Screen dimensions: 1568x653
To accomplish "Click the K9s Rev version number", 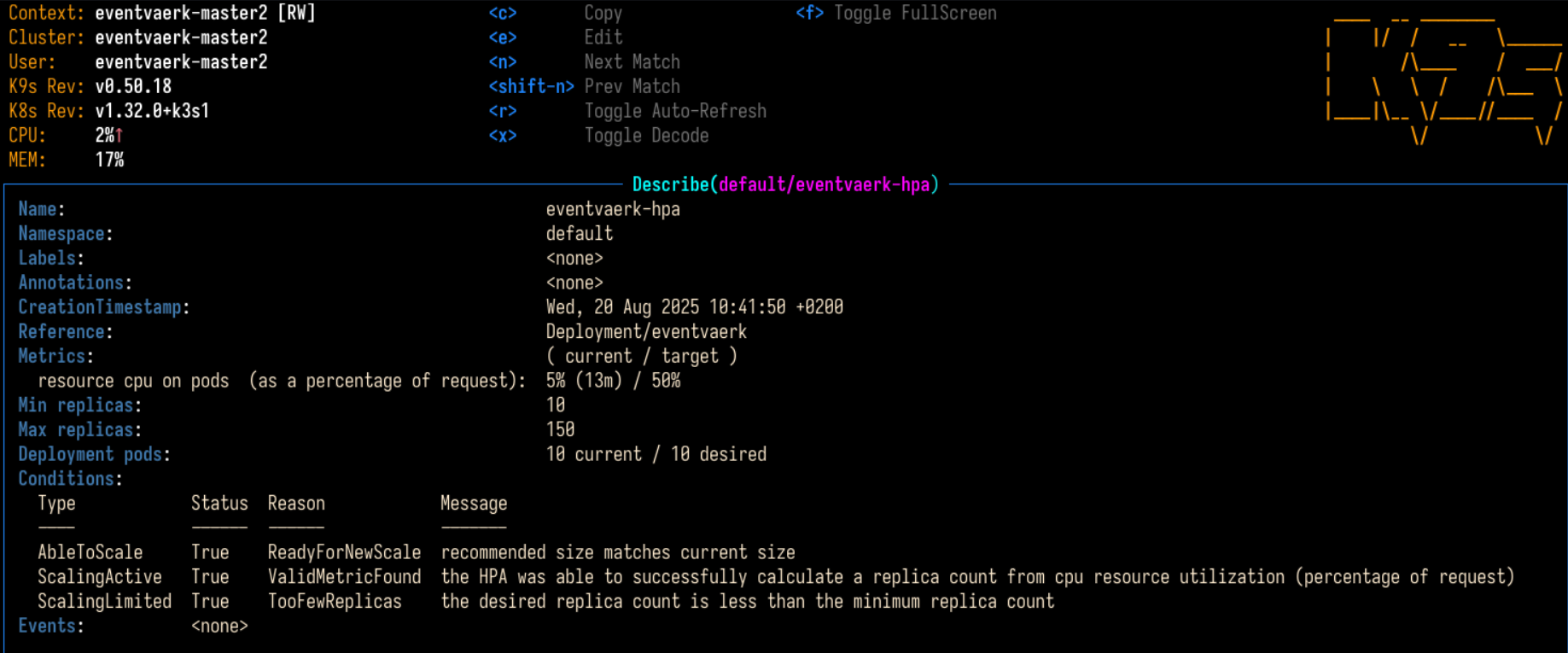I will (133, 86).
